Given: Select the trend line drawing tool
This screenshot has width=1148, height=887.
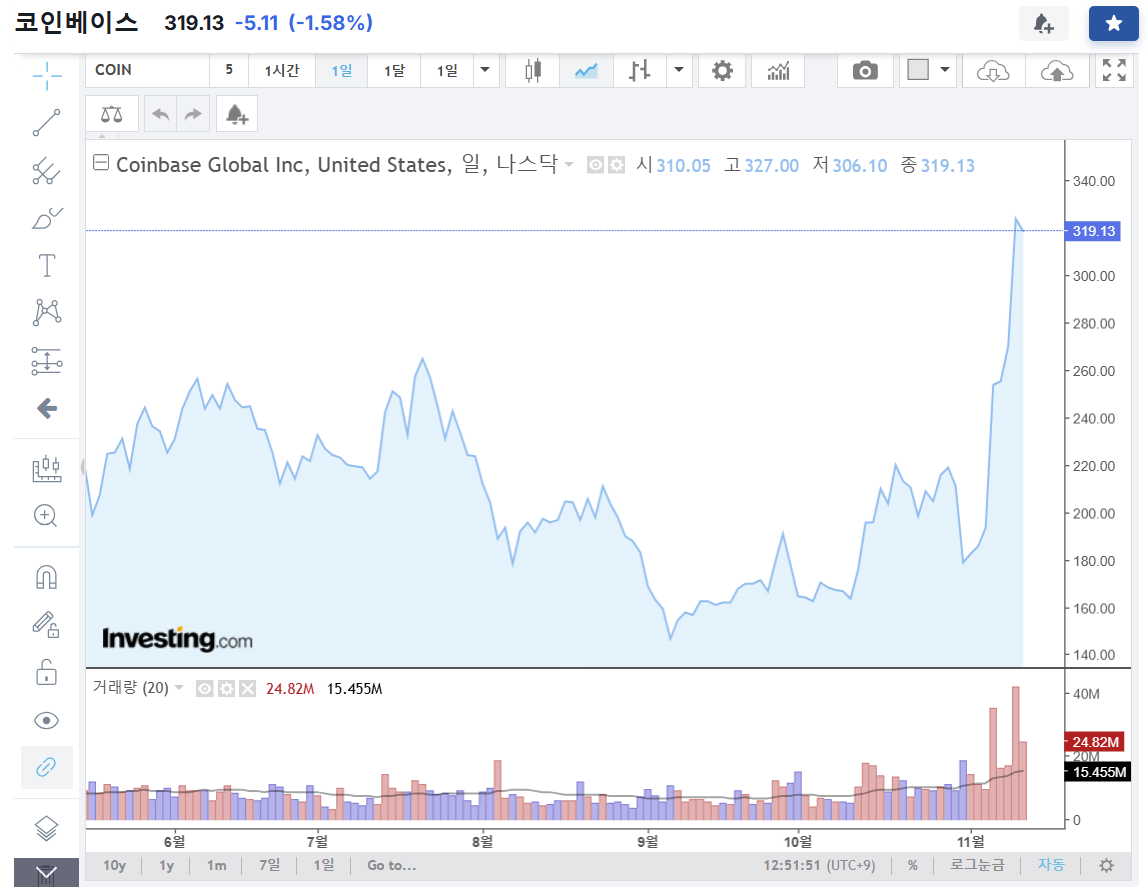Looking at the screenshot, I should point(46,123).
